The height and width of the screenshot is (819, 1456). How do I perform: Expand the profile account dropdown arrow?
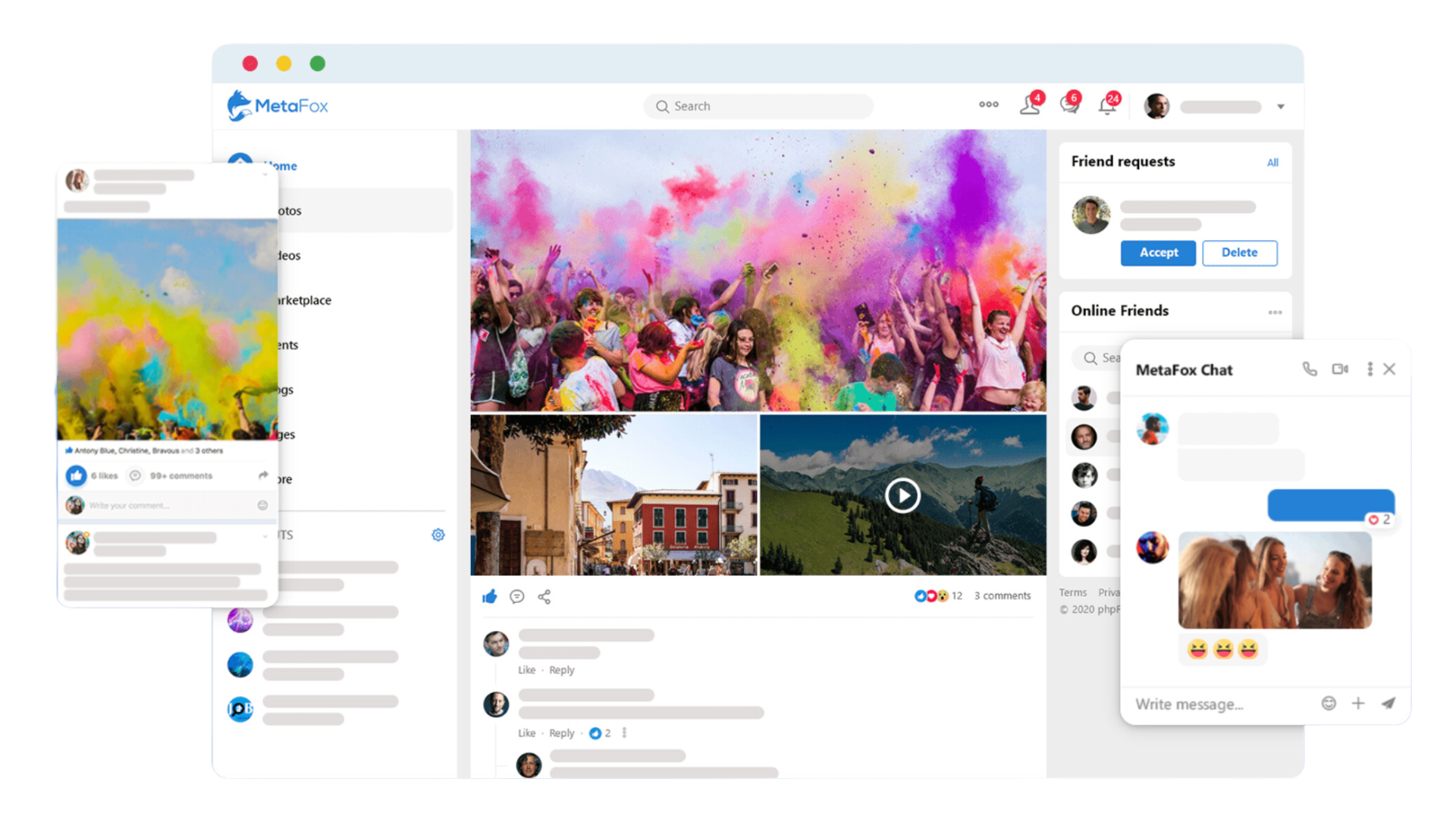click(x=1280, y=106)
